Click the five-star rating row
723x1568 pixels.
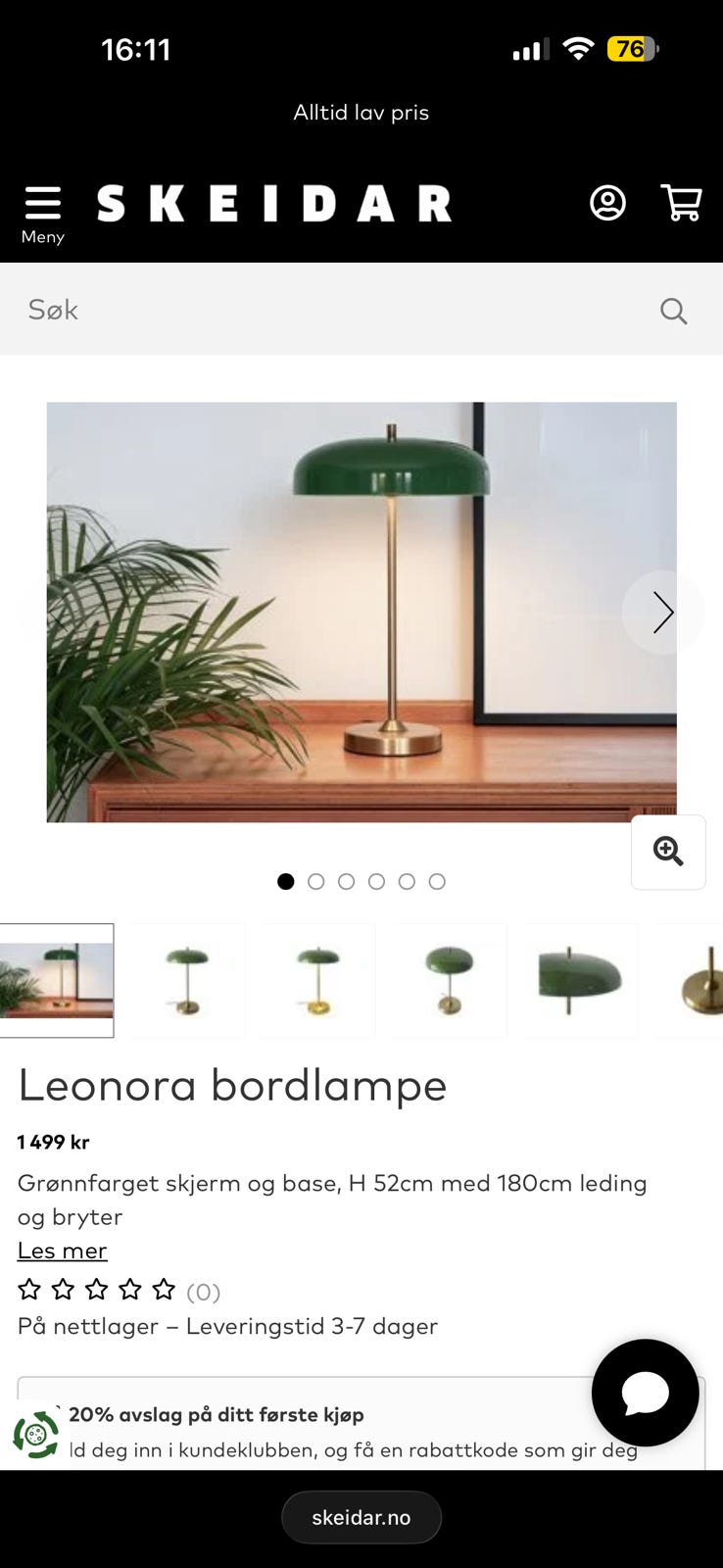[x=96, y=1290]
